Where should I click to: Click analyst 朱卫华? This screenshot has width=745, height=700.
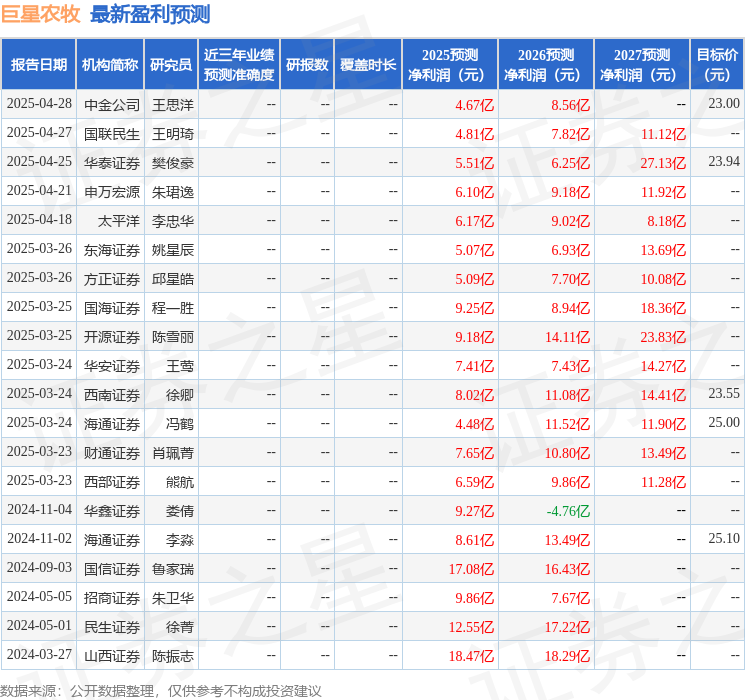click(x=173, y=598)
